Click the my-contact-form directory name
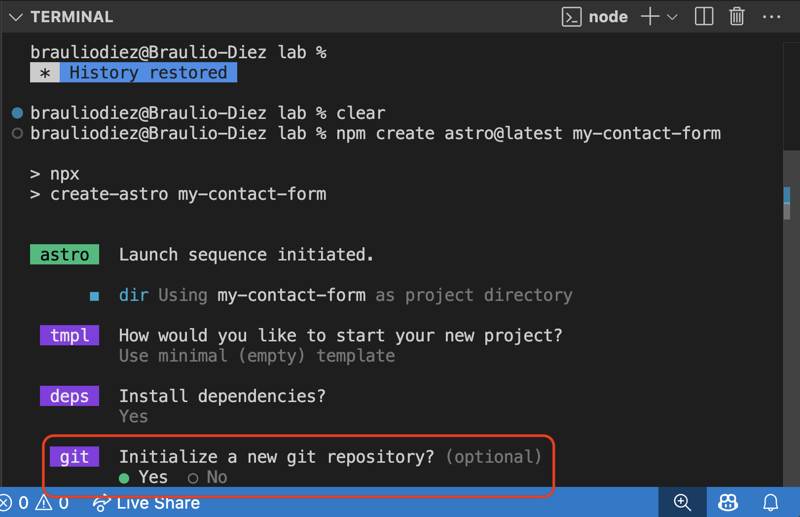Screen dimensions: 800x517 [x=291, y=295]
